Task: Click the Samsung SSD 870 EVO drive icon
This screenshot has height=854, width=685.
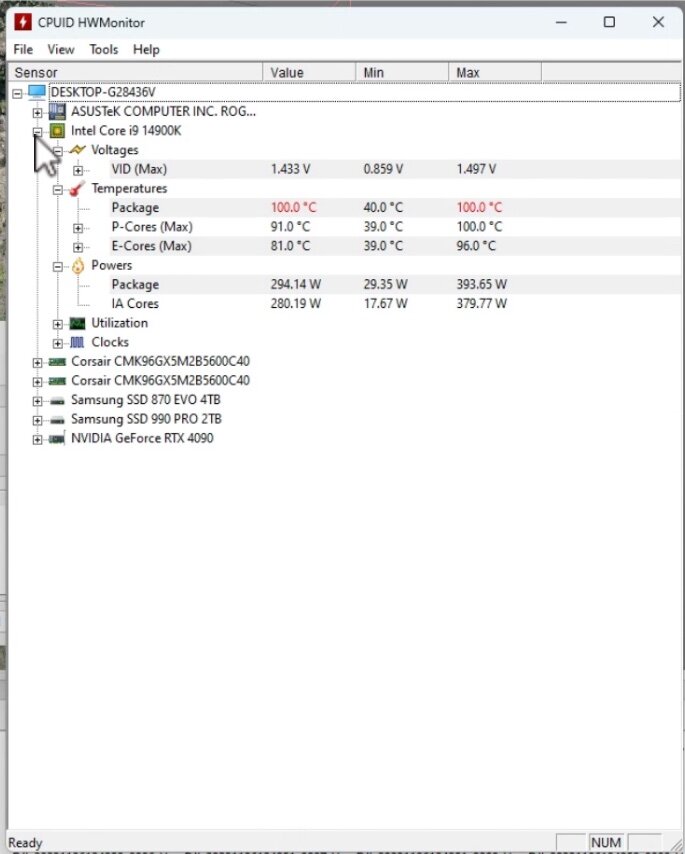Action: point(57,400)
